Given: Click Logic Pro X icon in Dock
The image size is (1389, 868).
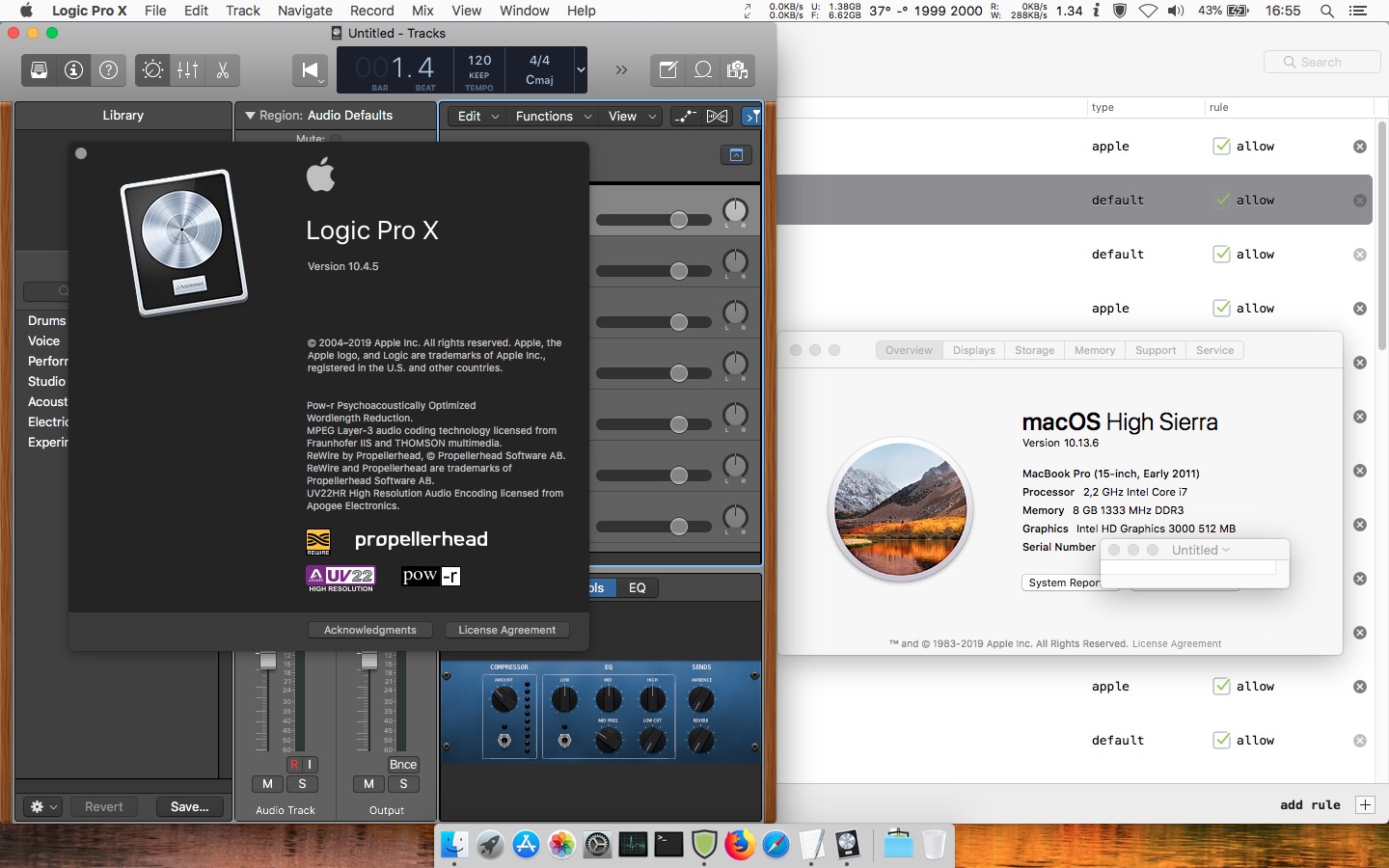Looking at the screenshot, I should [847, 845].
